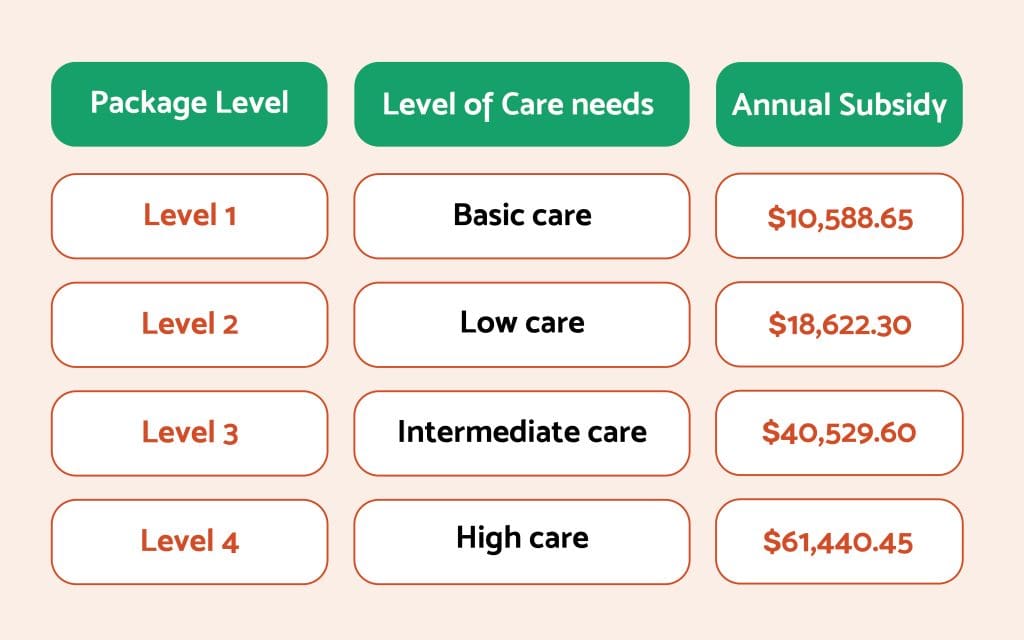Viewport: 1024px width, 640px height.
Task: Click the Low care cell
Action: (522, 325)
